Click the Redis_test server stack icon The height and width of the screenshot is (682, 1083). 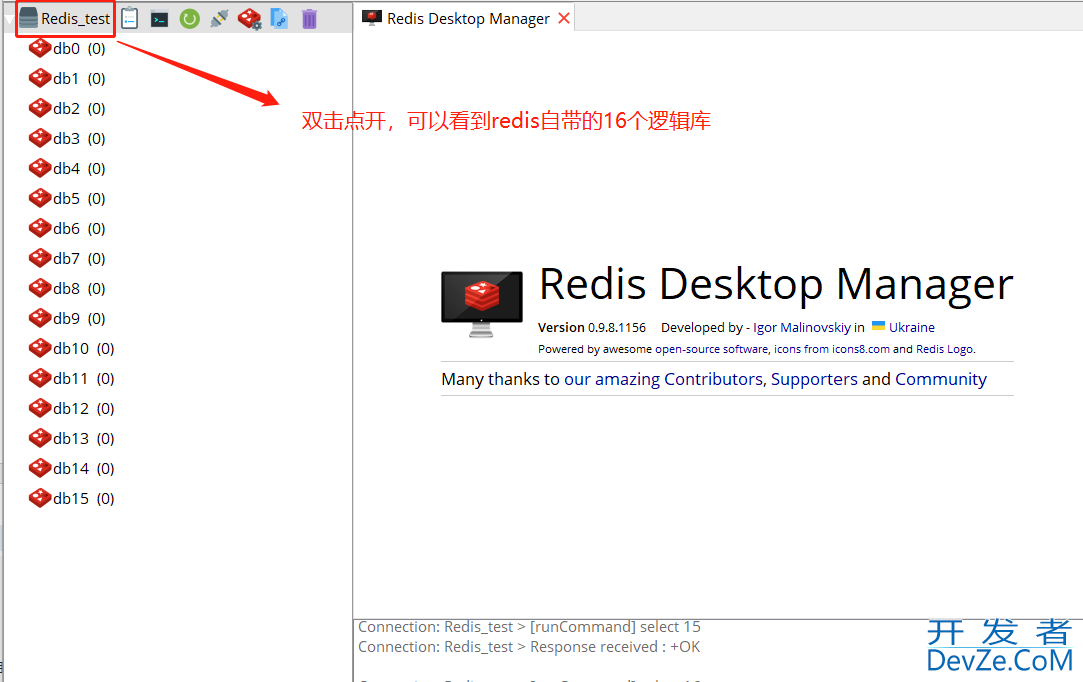pos(28,18)
